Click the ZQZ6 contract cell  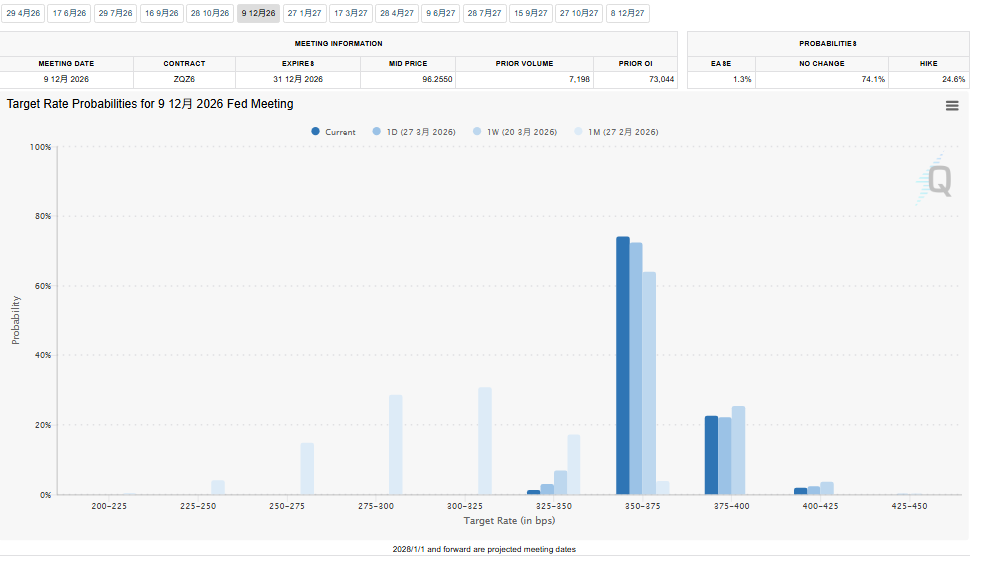pos(185,79)
